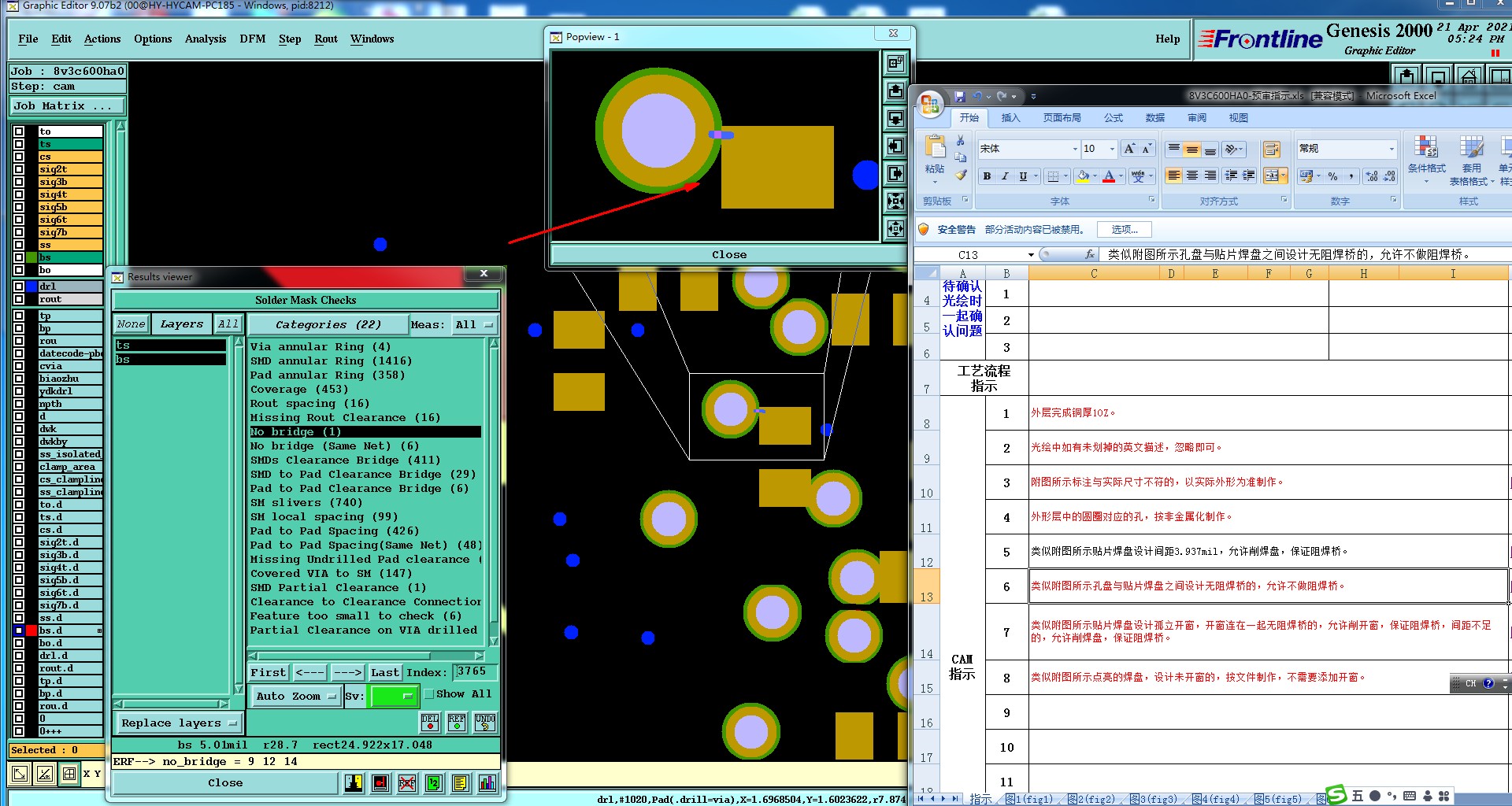
Task: Open the Analysis menu
Action: coord(205,39)
